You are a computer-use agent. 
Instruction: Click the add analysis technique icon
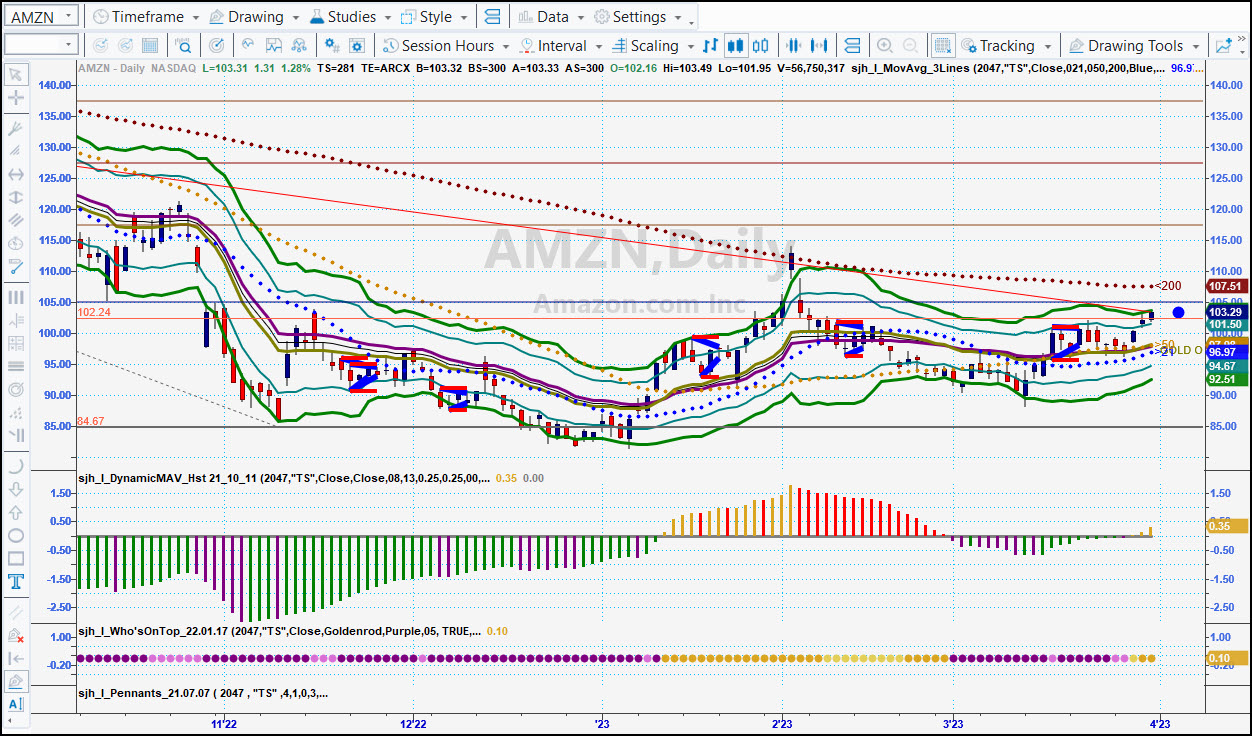247,45
